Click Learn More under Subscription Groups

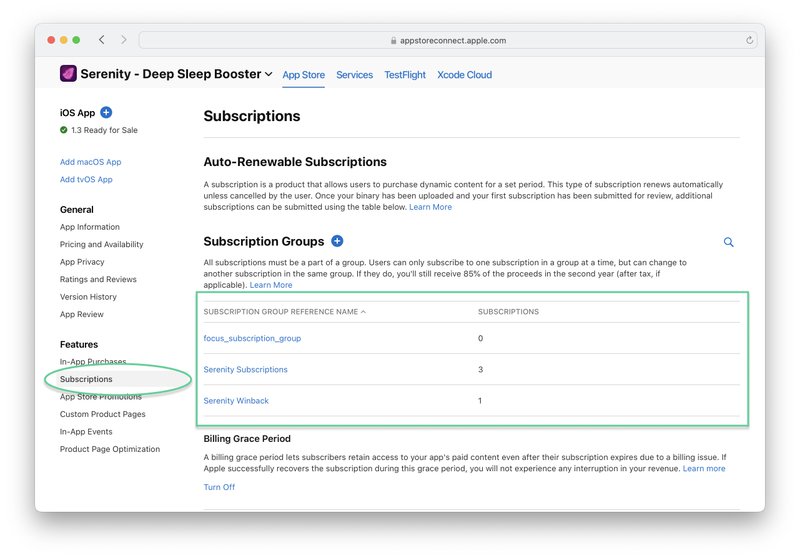coord(271,285)
